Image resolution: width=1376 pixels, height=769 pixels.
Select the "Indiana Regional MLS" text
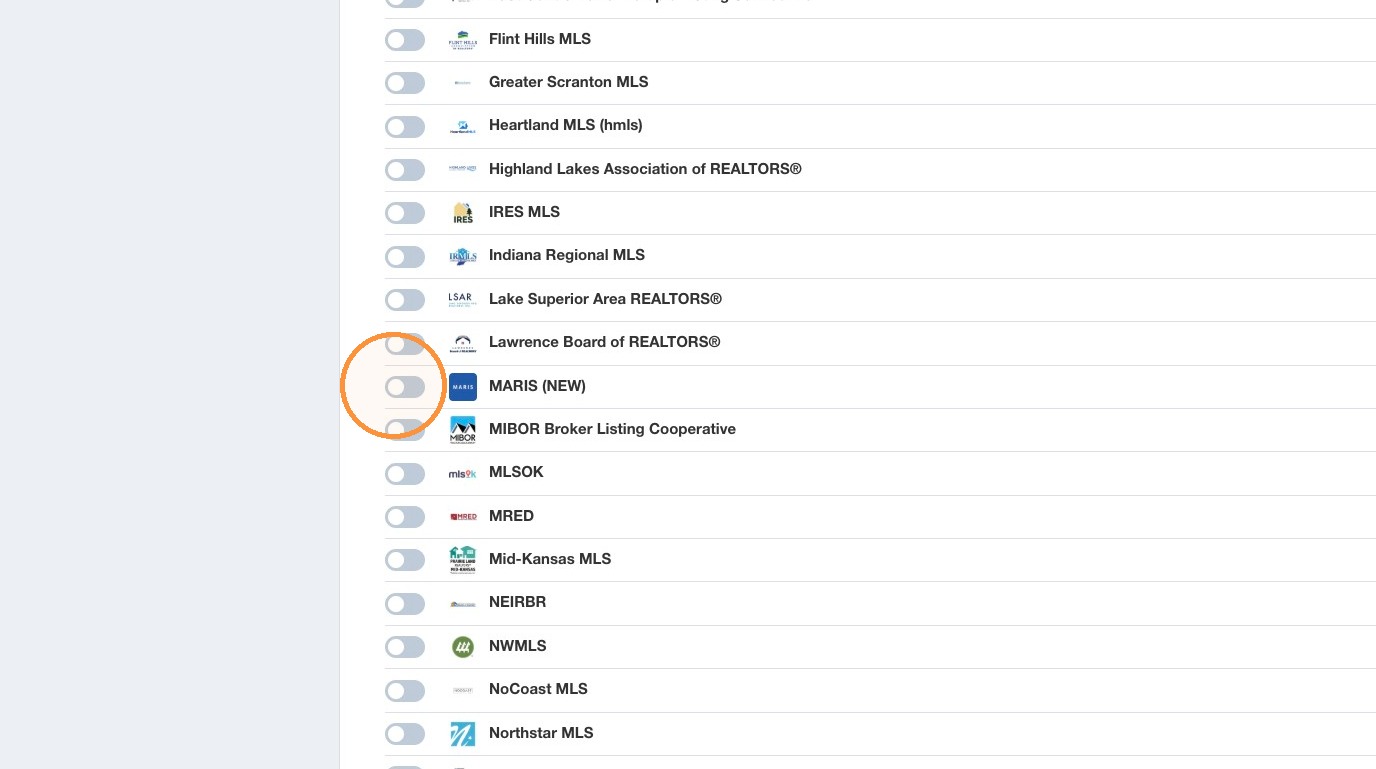coord(567,255)
